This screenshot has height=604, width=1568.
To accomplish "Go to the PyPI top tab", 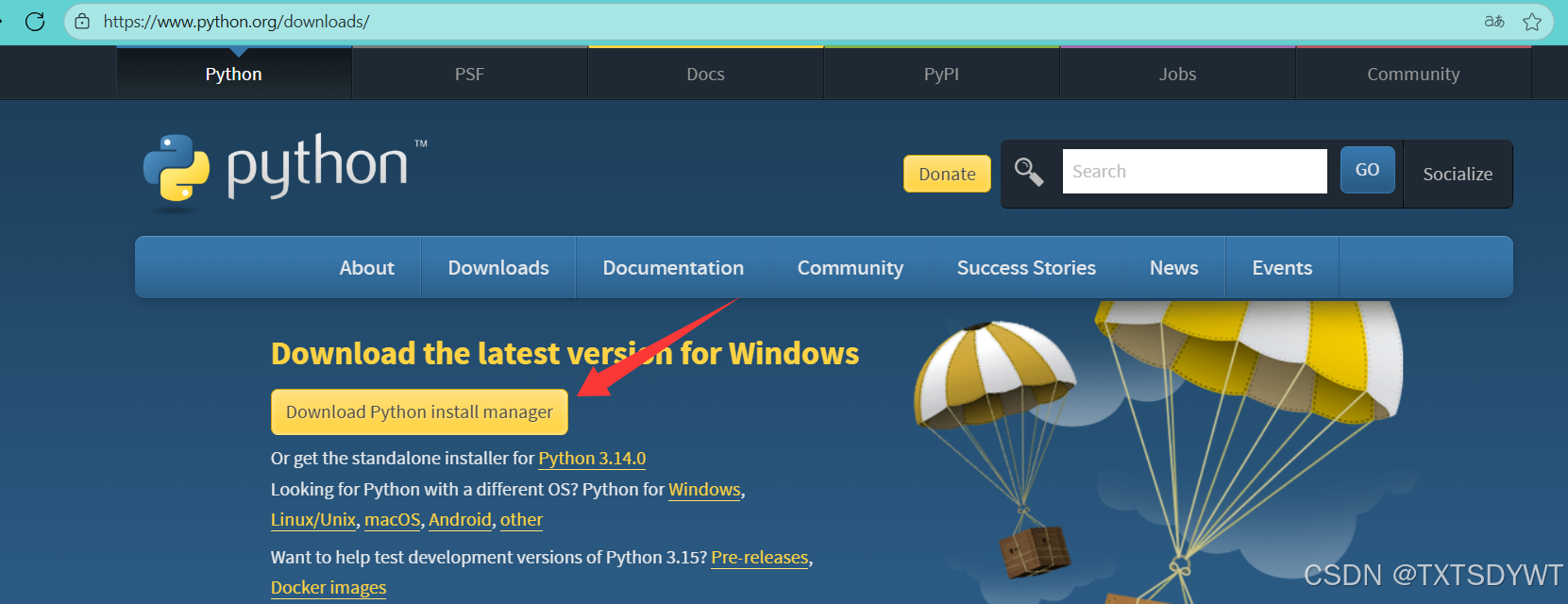I will tap(941, 74).
